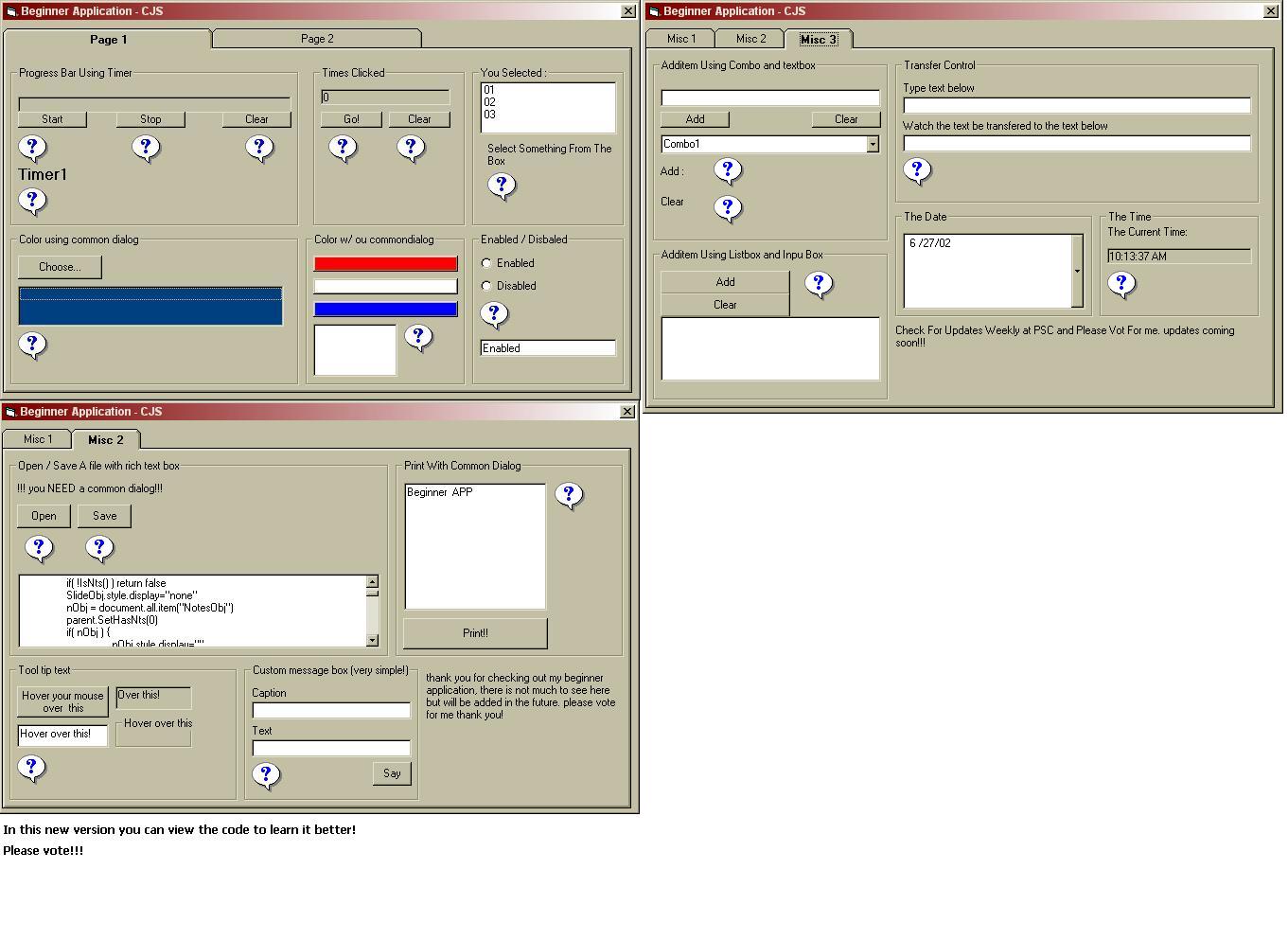Click the Open file button
This screenshot has height=940, width=1288.
pyautogui.click(x=44, y=516)
